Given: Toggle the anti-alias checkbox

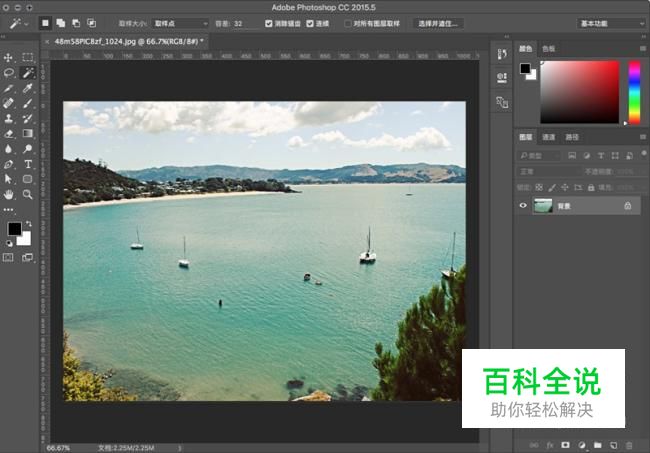Looking at the screenshot, I should [269, 24].
